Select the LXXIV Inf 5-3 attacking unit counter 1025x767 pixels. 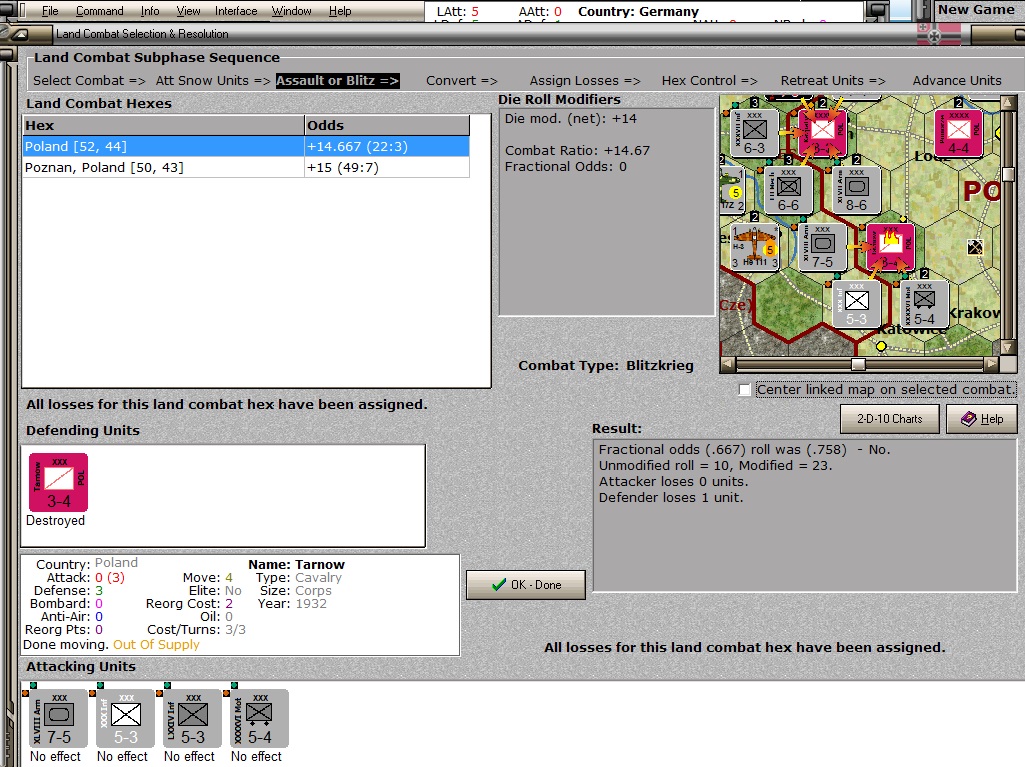click(192, 718)
